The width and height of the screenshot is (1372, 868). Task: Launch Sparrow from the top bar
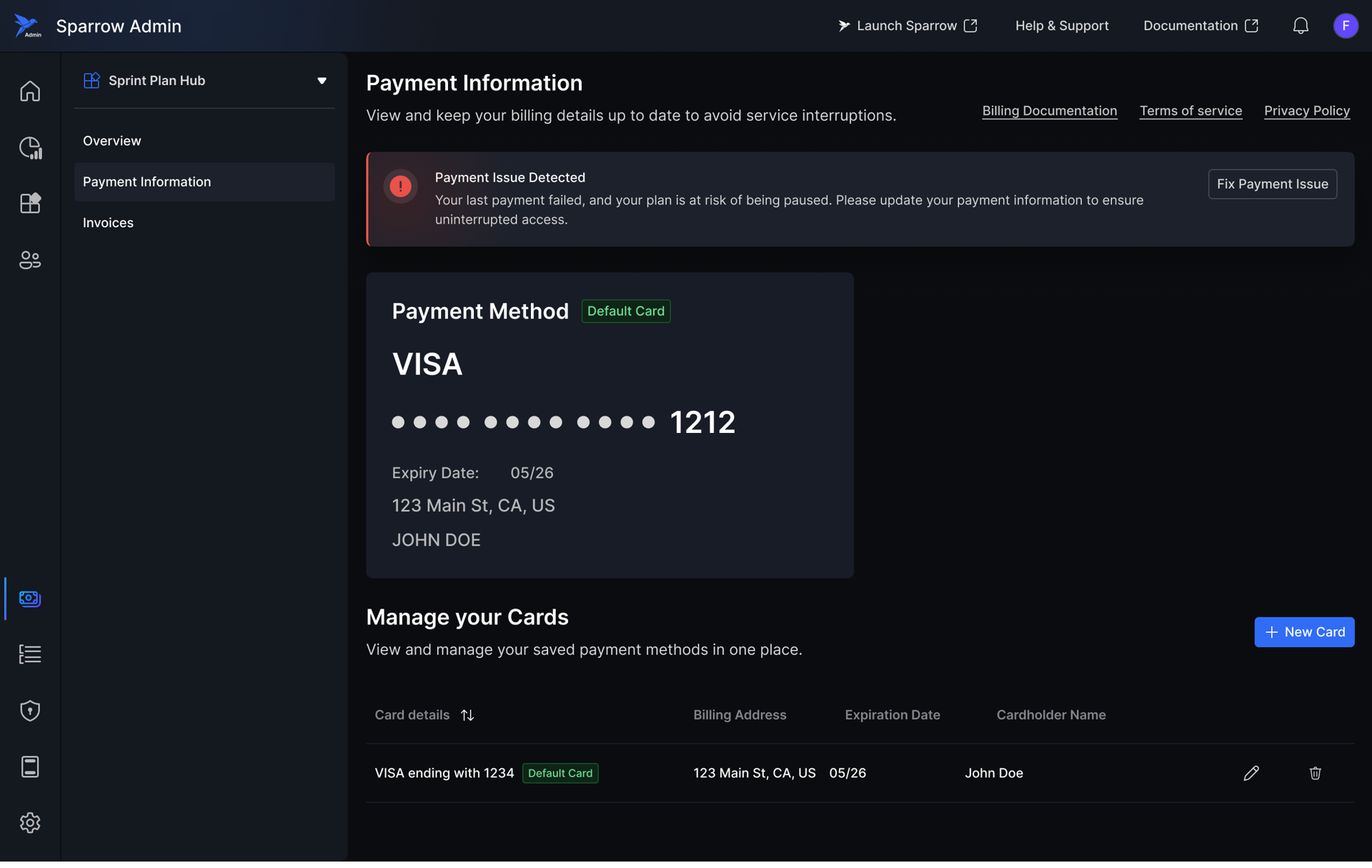coord(907,26)
